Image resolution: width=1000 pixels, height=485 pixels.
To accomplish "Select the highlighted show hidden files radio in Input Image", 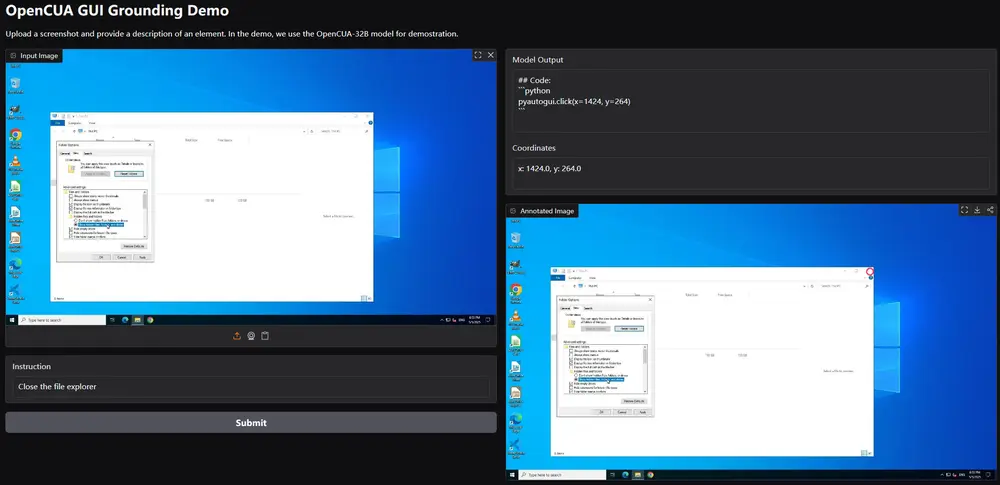I will click(75, 224).
